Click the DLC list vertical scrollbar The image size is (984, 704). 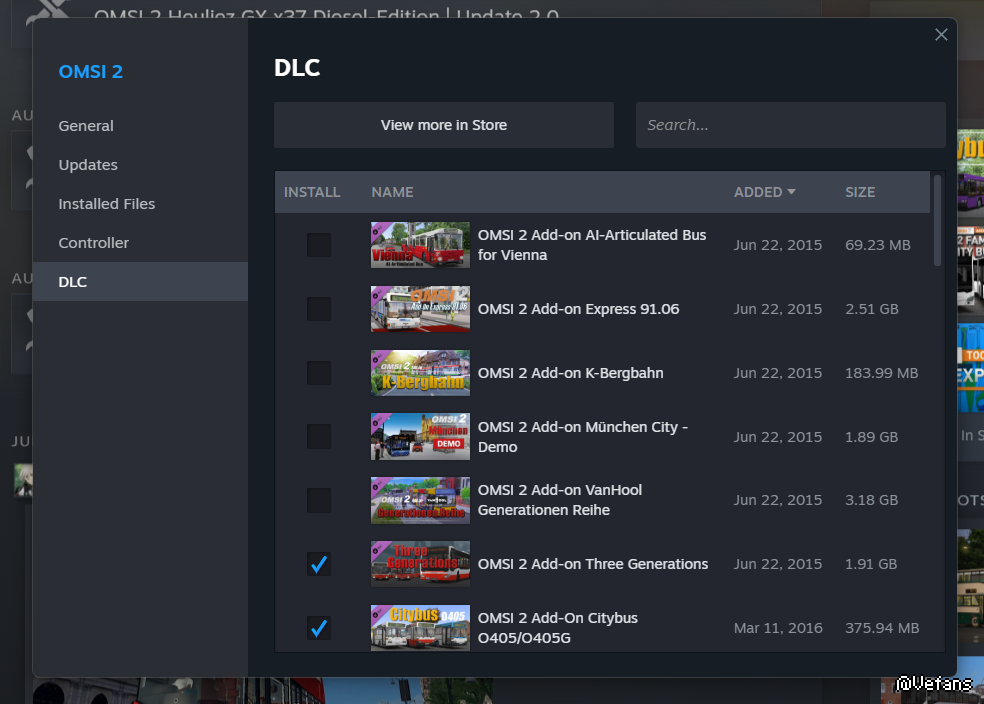click(x=937, y=222)
